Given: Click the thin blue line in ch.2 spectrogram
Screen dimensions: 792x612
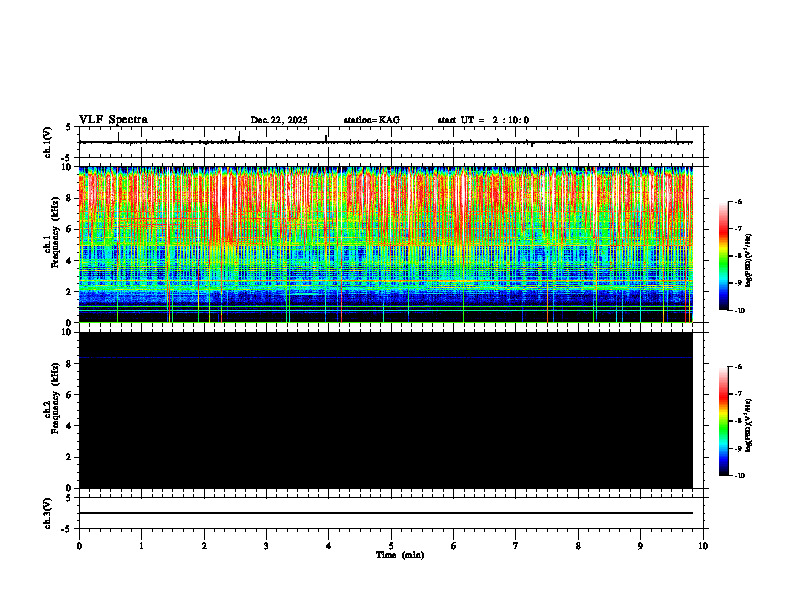Looking at the screenshot, I should coord(386,358).
